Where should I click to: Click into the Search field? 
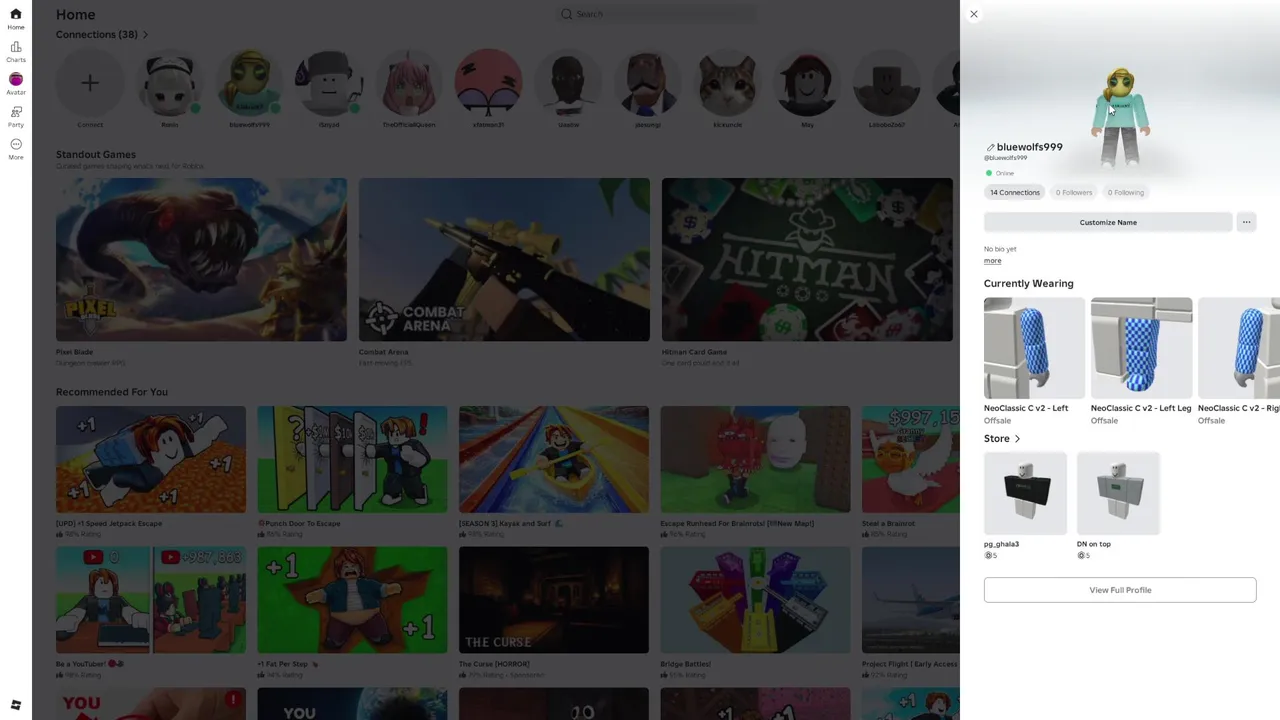pos(655,14)
